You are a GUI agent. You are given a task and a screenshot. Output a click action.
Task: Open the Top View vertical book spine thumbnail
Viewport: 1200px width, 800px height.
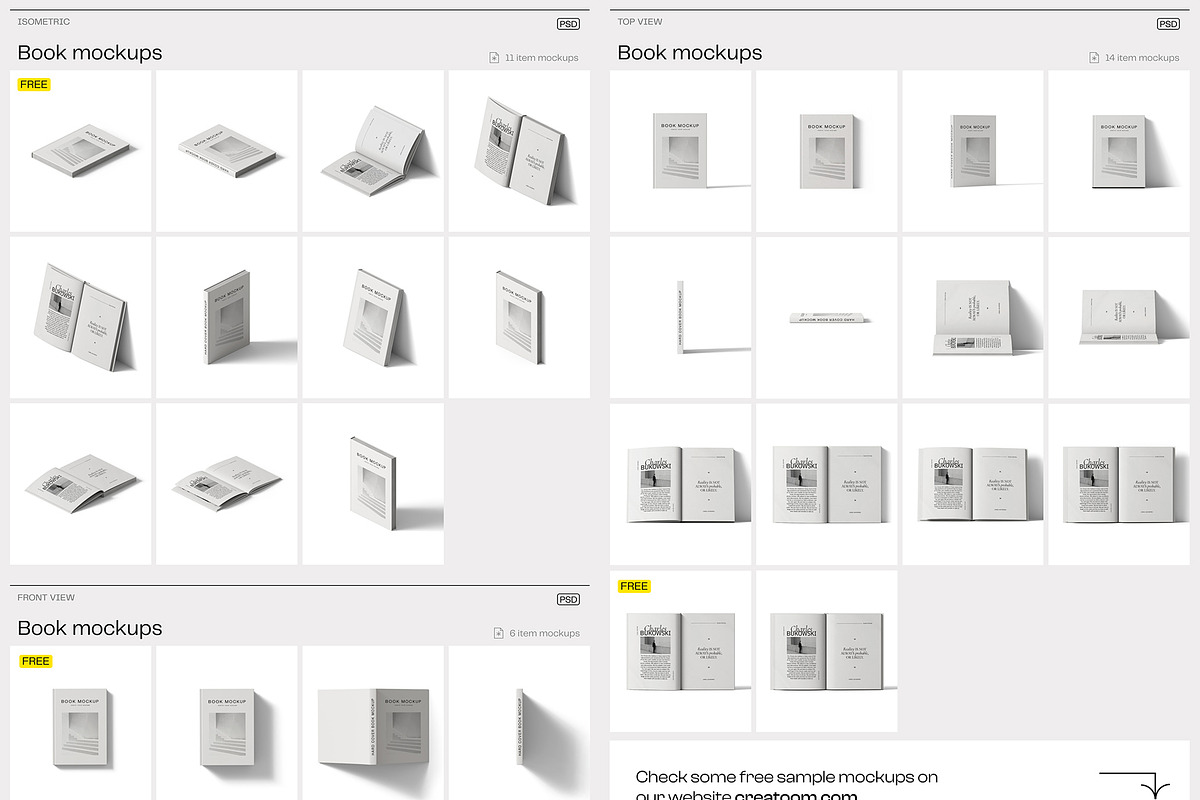coord(681,318)
